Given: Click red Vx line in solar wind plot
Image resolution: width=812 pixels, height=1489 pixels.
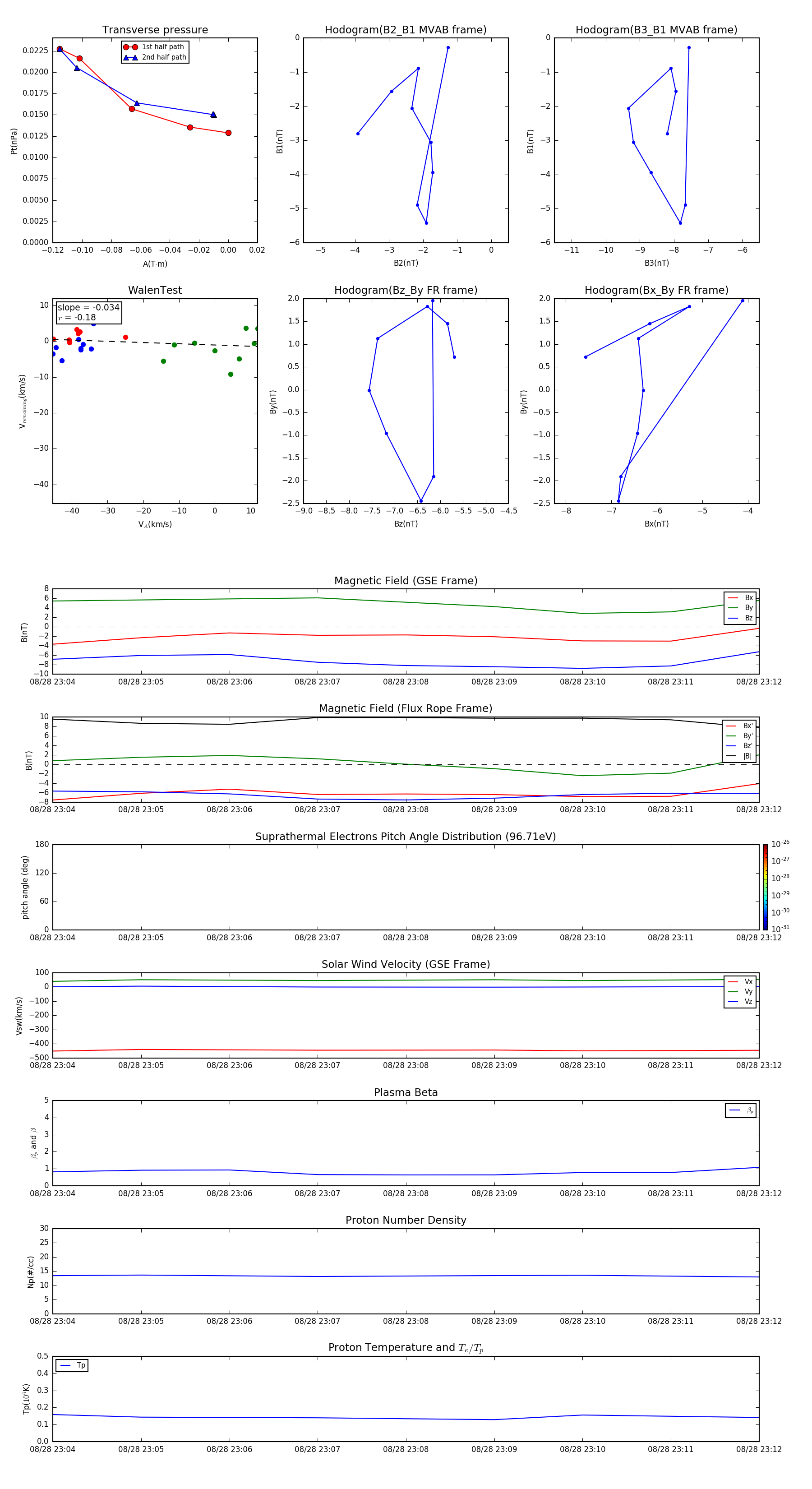Looking at the screenshot, I should pos(406,1050).
